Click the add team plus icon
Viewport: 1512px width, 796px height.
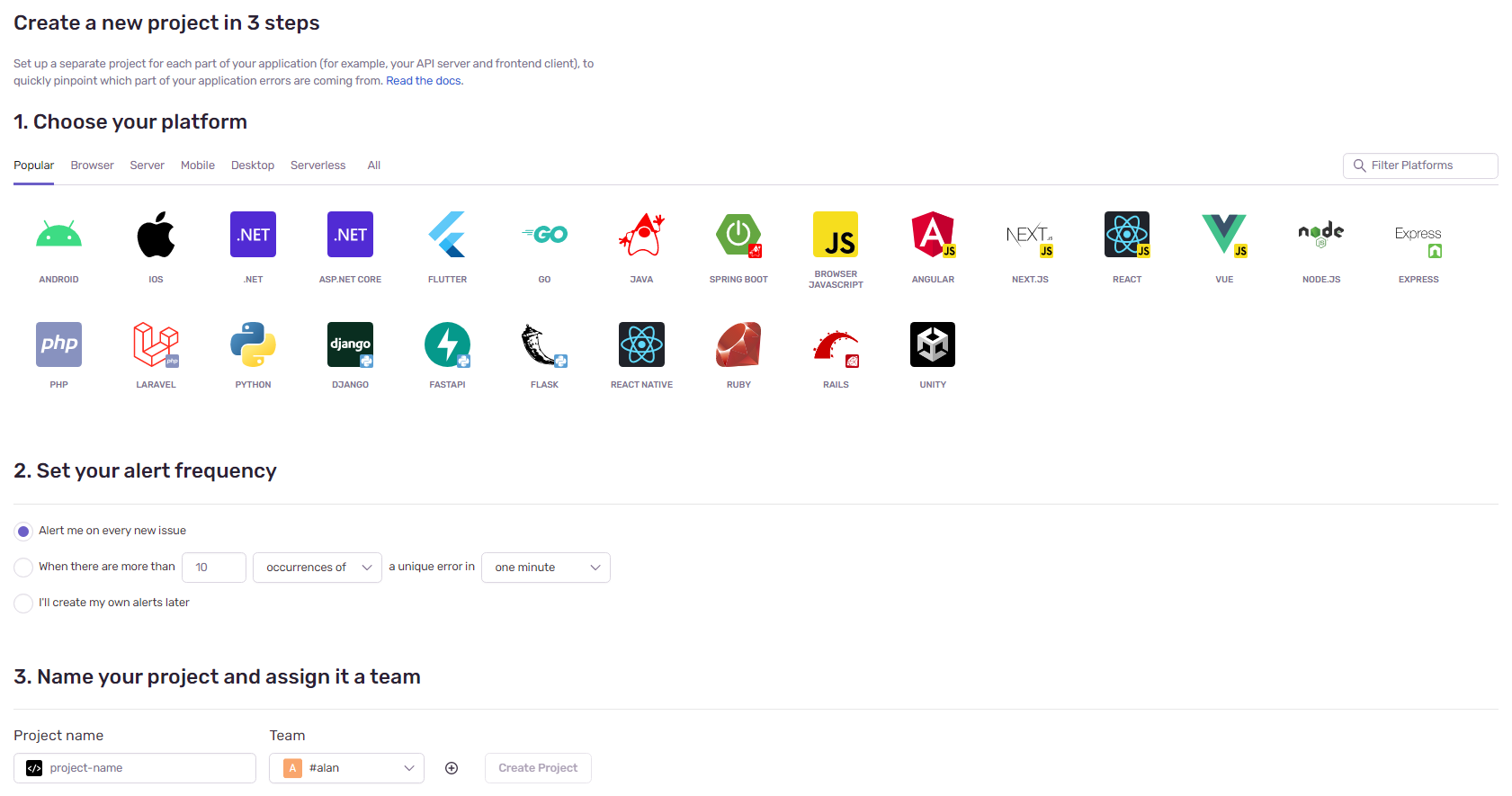pyautogui.click(x=452, y=768)
